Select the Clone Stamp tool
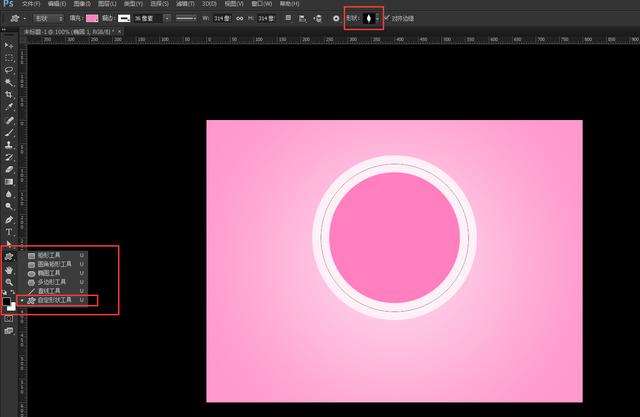 click(9, 145)
